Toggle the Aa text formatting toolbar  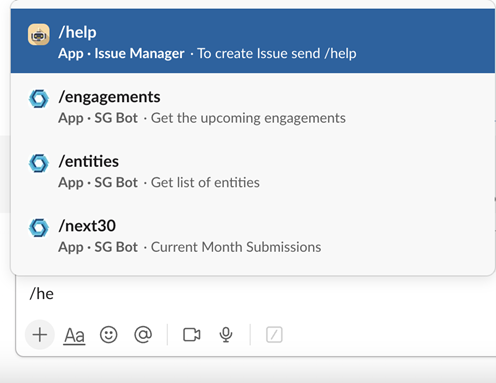click(x=74, y=335)
